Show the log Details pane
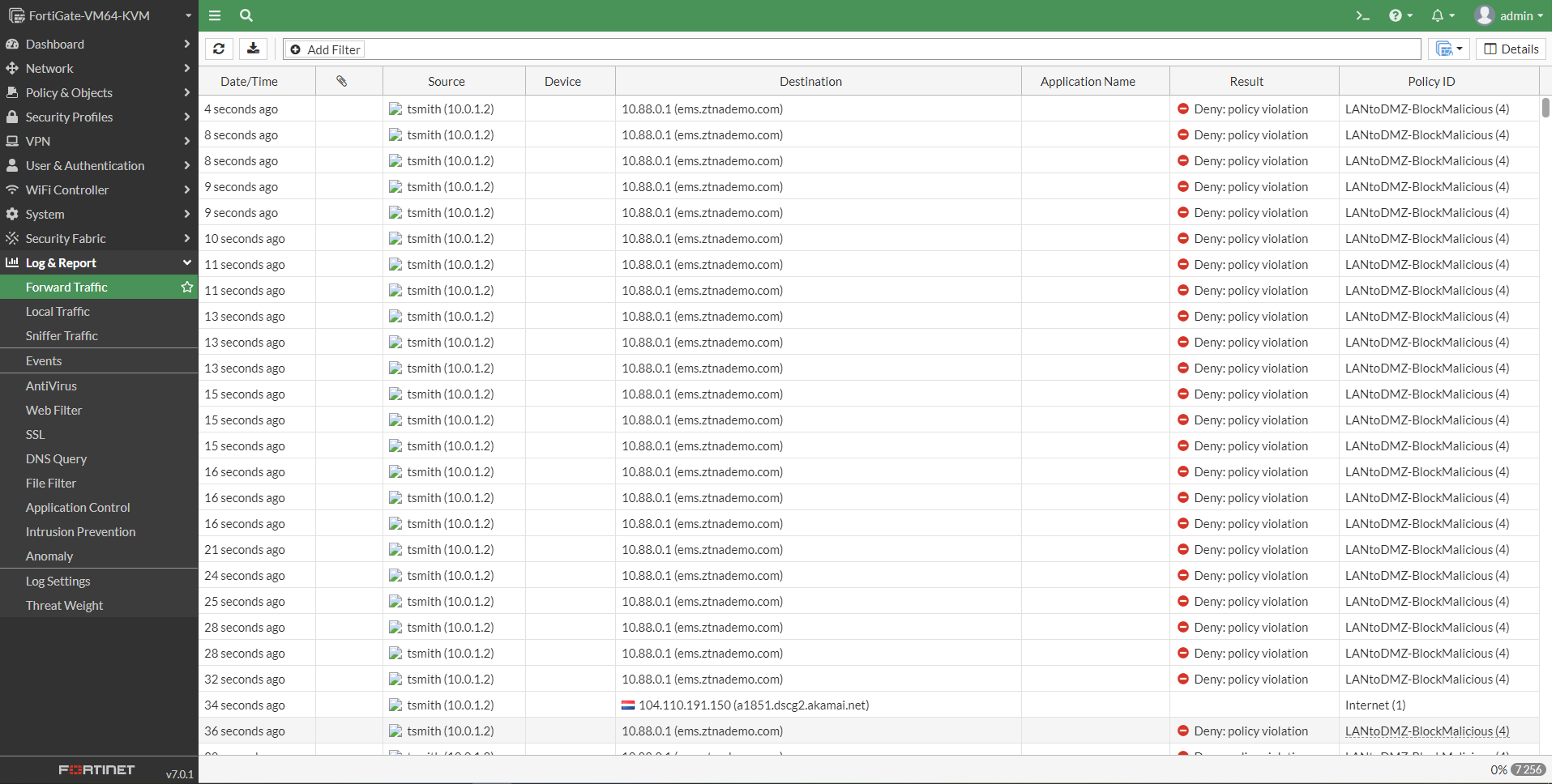 (1511, 49)
